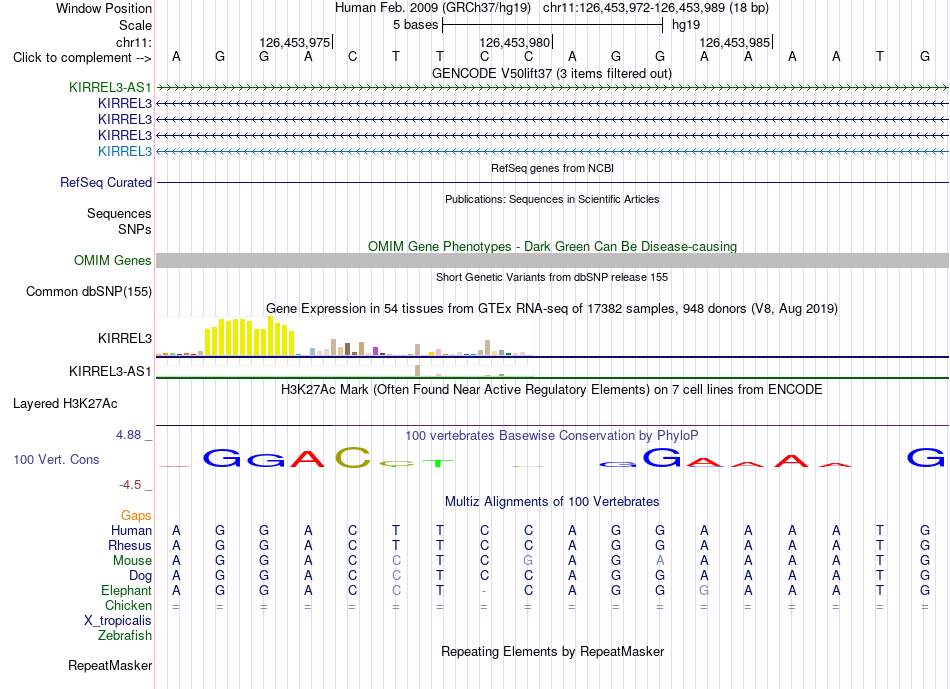Click the RefSeq Curated dark blue line
Image resolution: width=950 pixels, height=689 pixels.
pyautogui.click(x=552, y=182)
